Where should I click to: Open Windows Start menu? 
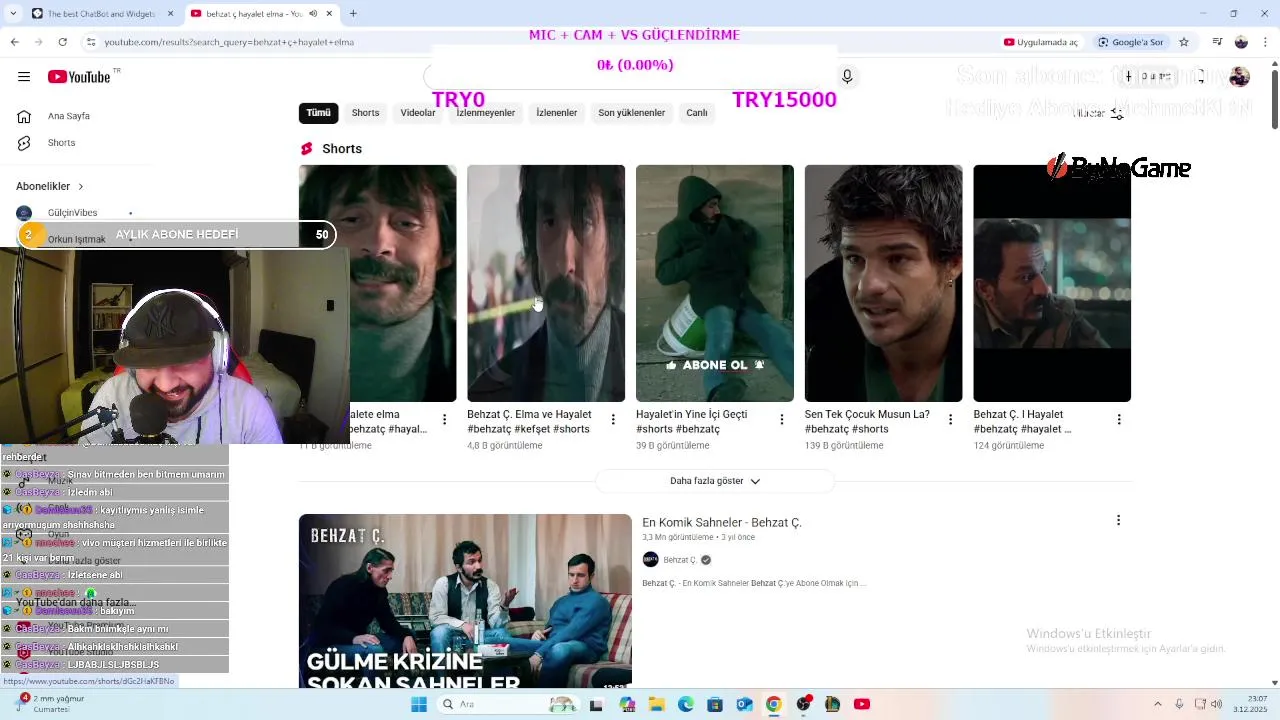pyautogui.click(x=419, y=704)
